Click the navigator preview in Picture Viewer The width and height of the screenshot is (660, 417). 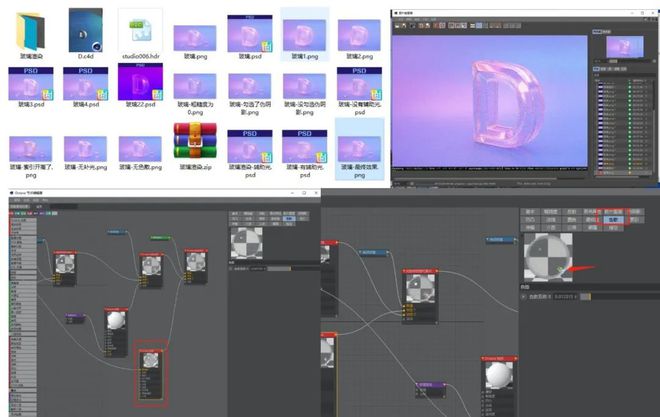[x=625, y=47]
